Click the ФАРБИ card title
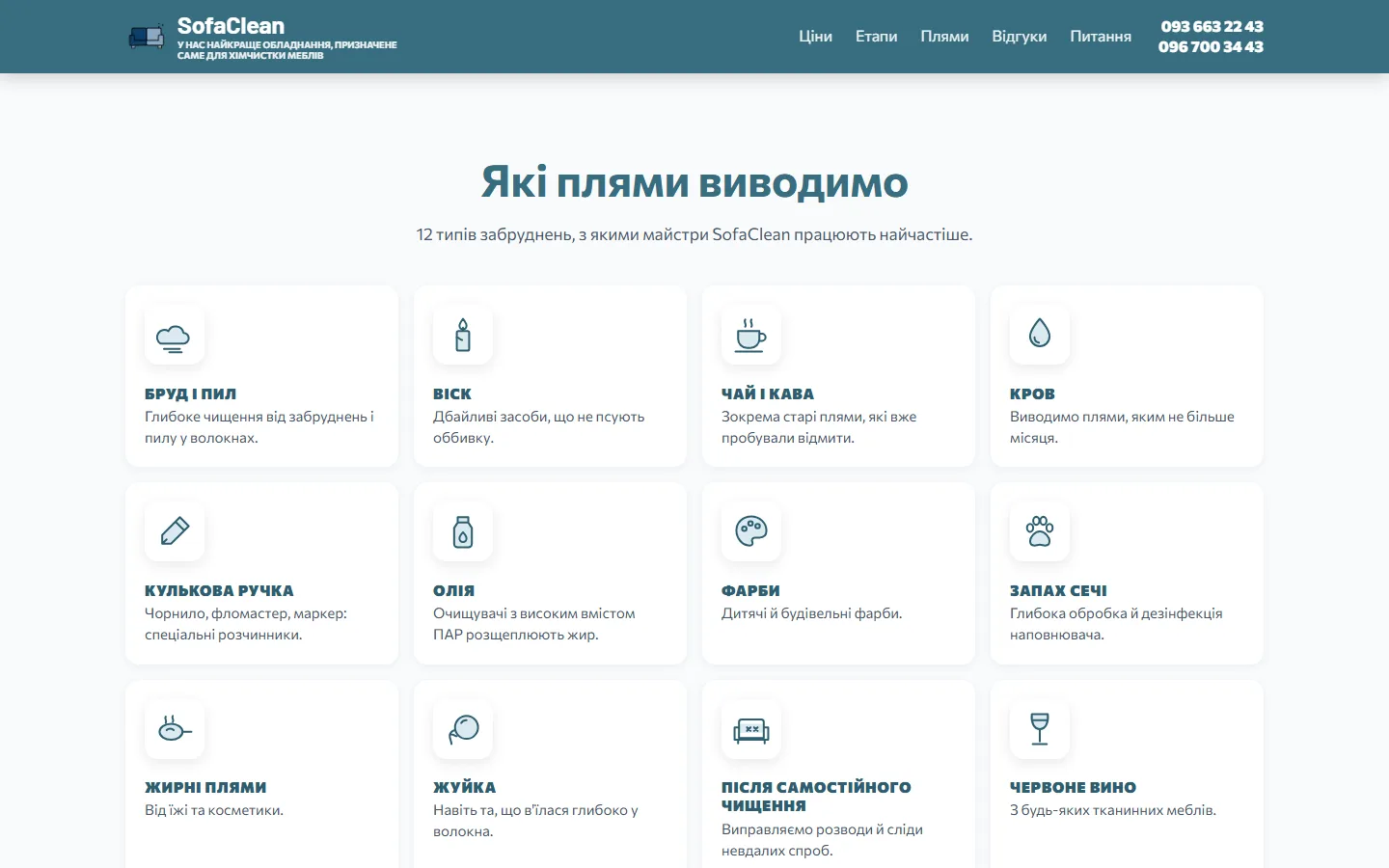The width and height of the screenshot is (1389, 868). (750, 590)
